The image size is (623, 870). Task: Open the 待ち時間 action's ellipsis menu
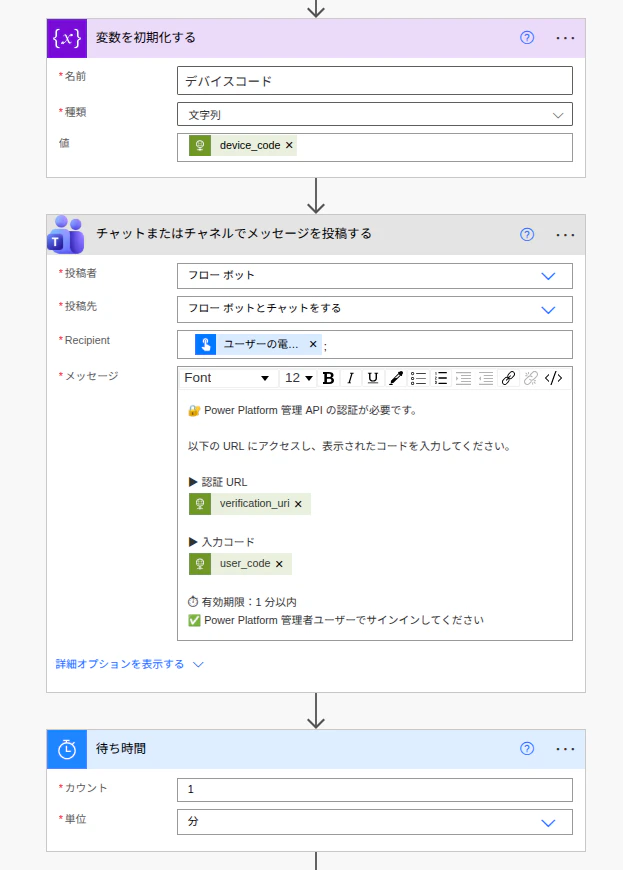point(565,748)
